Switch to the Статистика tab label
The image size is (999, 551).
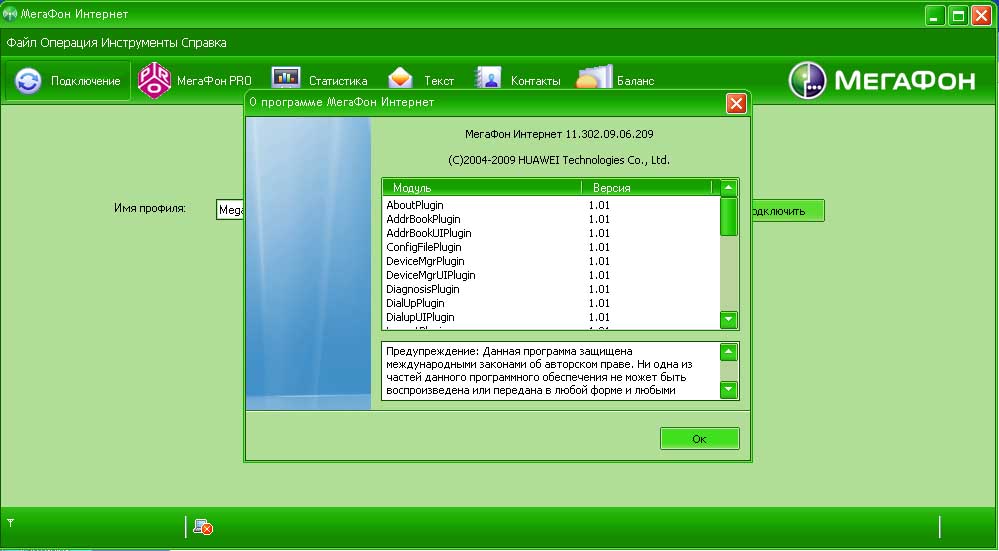point(338,81)
